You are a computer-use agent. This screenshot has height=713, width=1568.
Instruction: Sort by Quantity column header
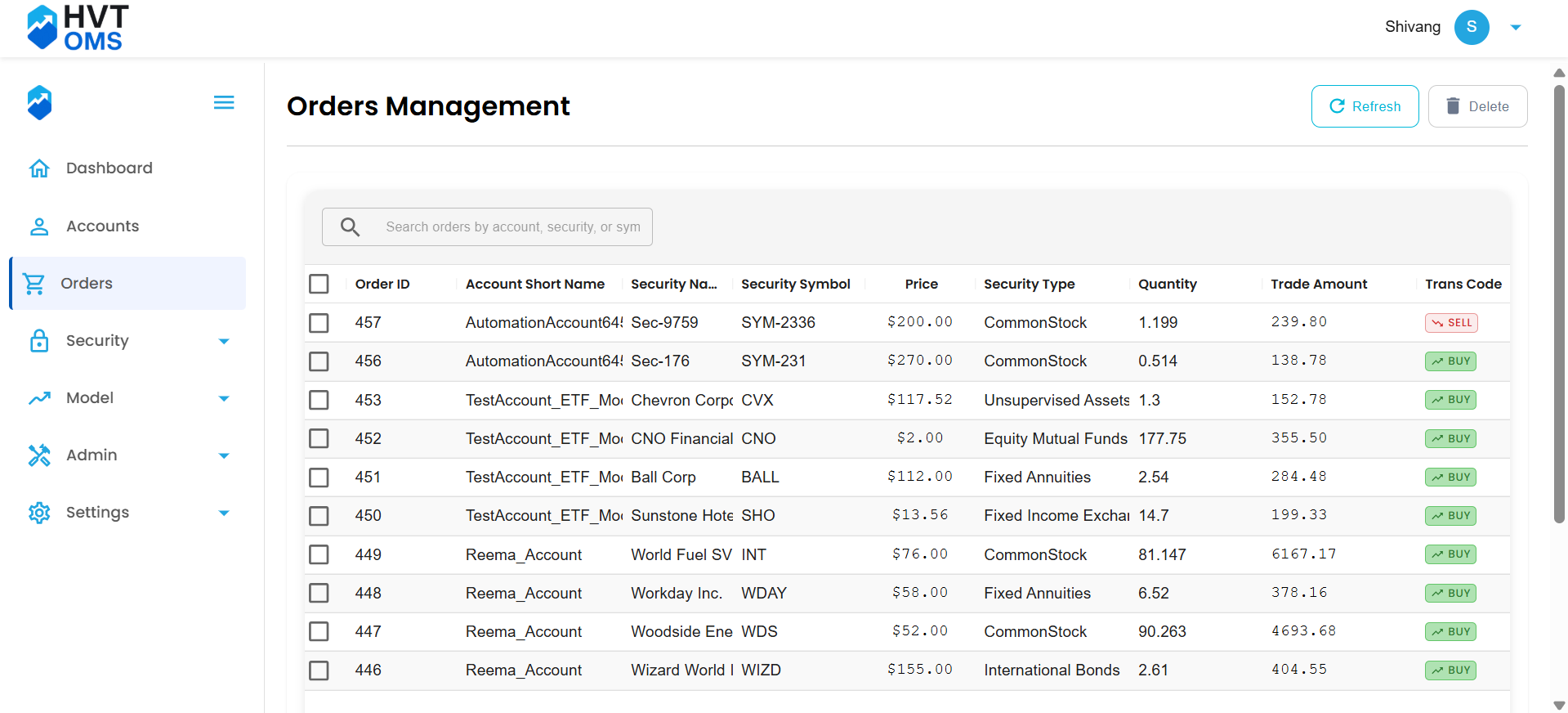coord(1167,285)
